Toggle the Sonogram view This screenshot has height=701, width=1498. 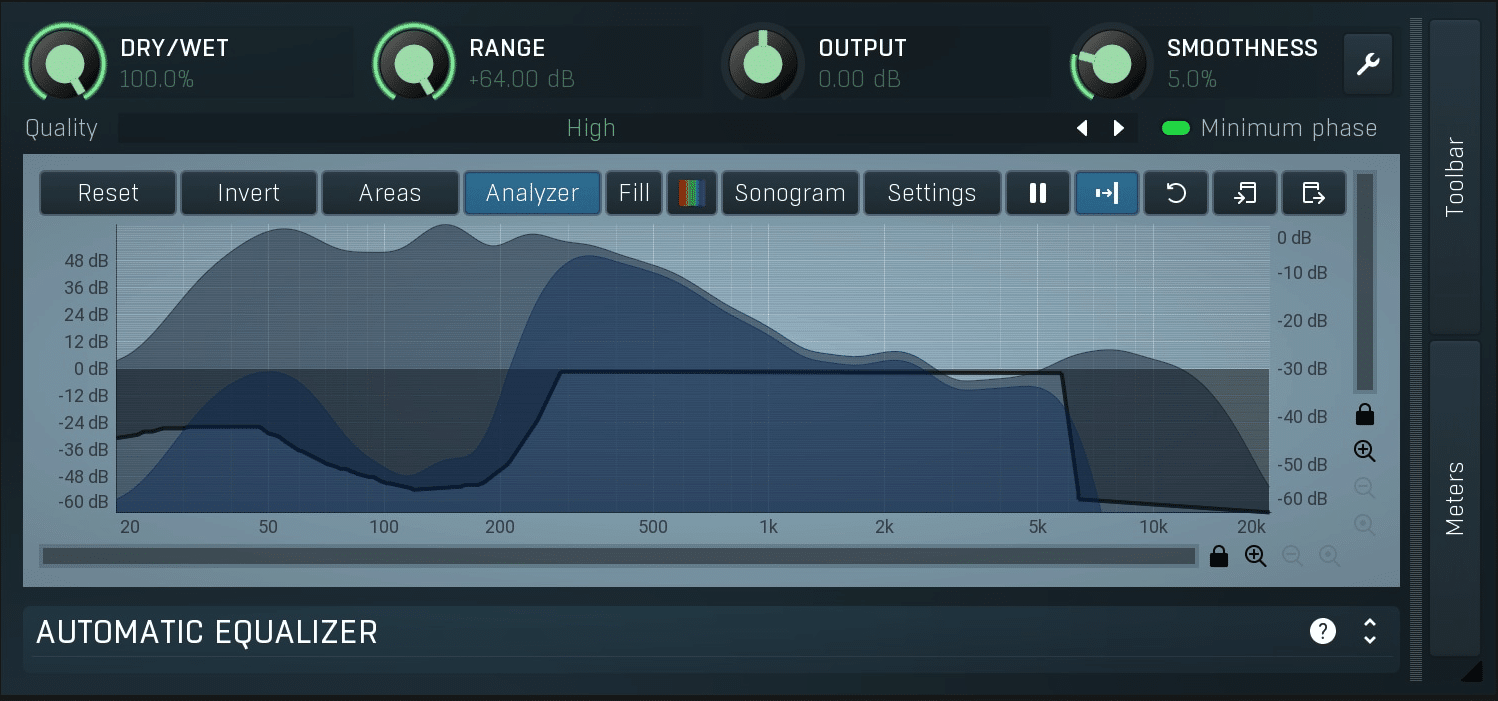tap(790, 192)
